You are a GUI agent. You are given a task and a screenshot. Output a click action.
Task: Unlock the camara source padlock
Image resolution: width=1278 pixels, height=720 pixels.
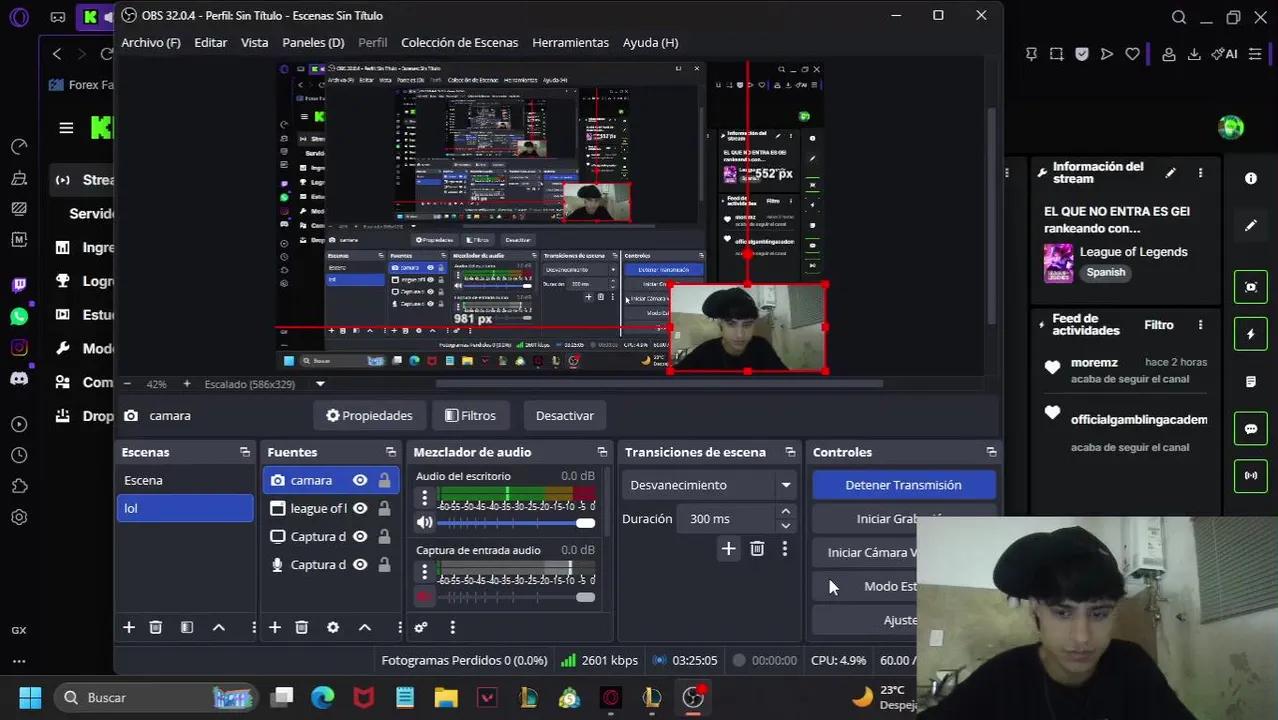coord(384,480)
